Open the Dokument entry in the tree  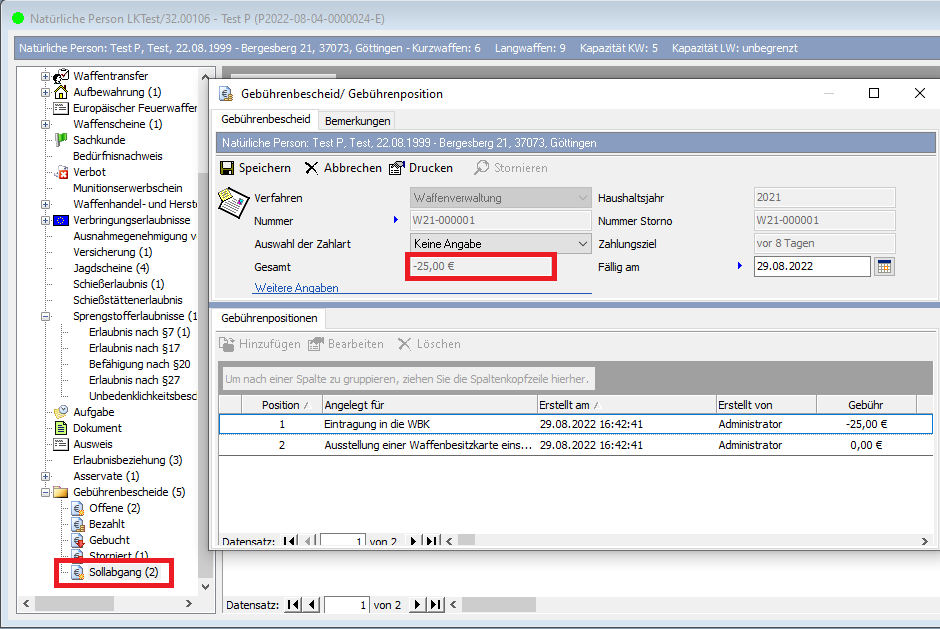(x=97, y=428)
